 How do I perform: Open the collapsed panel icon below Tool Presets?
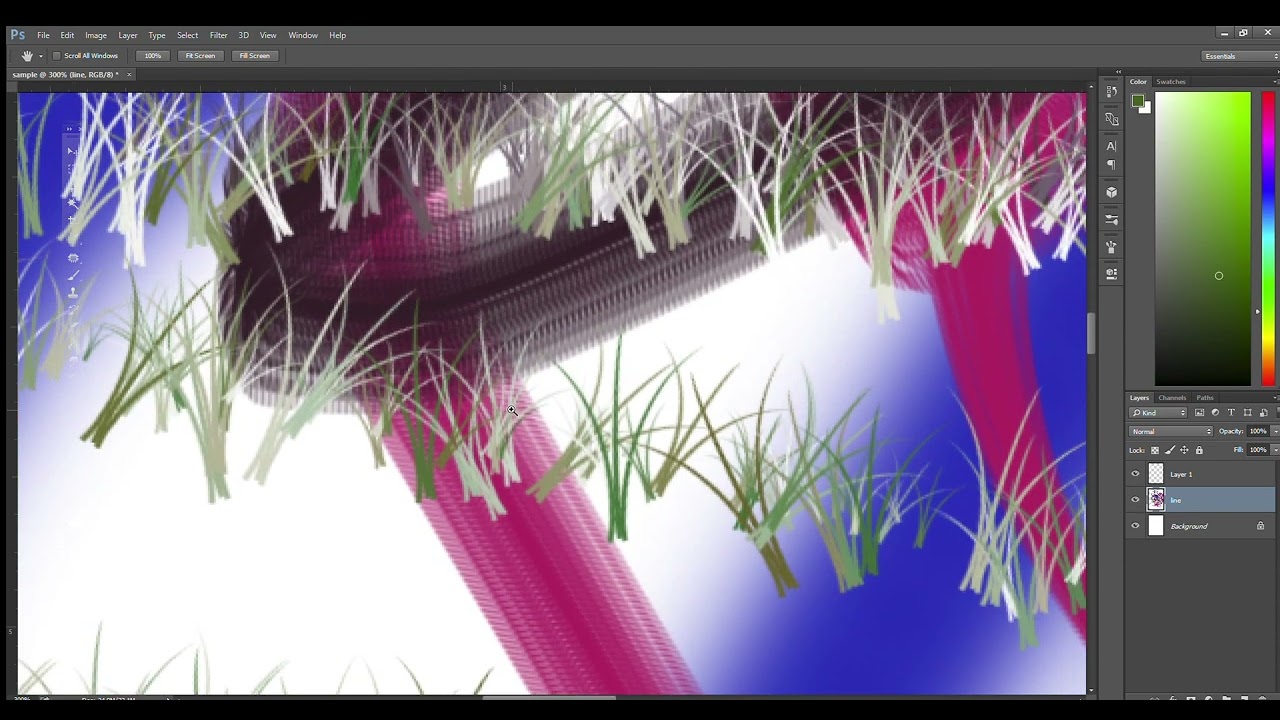pyautogui.click(x=1111, y=273)
